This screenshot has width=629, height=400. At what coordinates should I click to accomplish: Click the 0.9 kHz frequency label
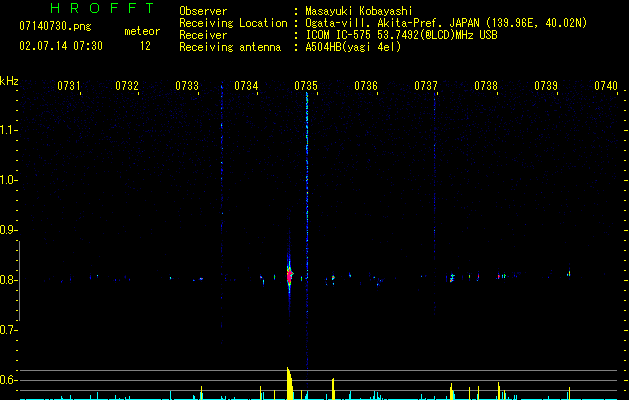(x=7, y=230)
